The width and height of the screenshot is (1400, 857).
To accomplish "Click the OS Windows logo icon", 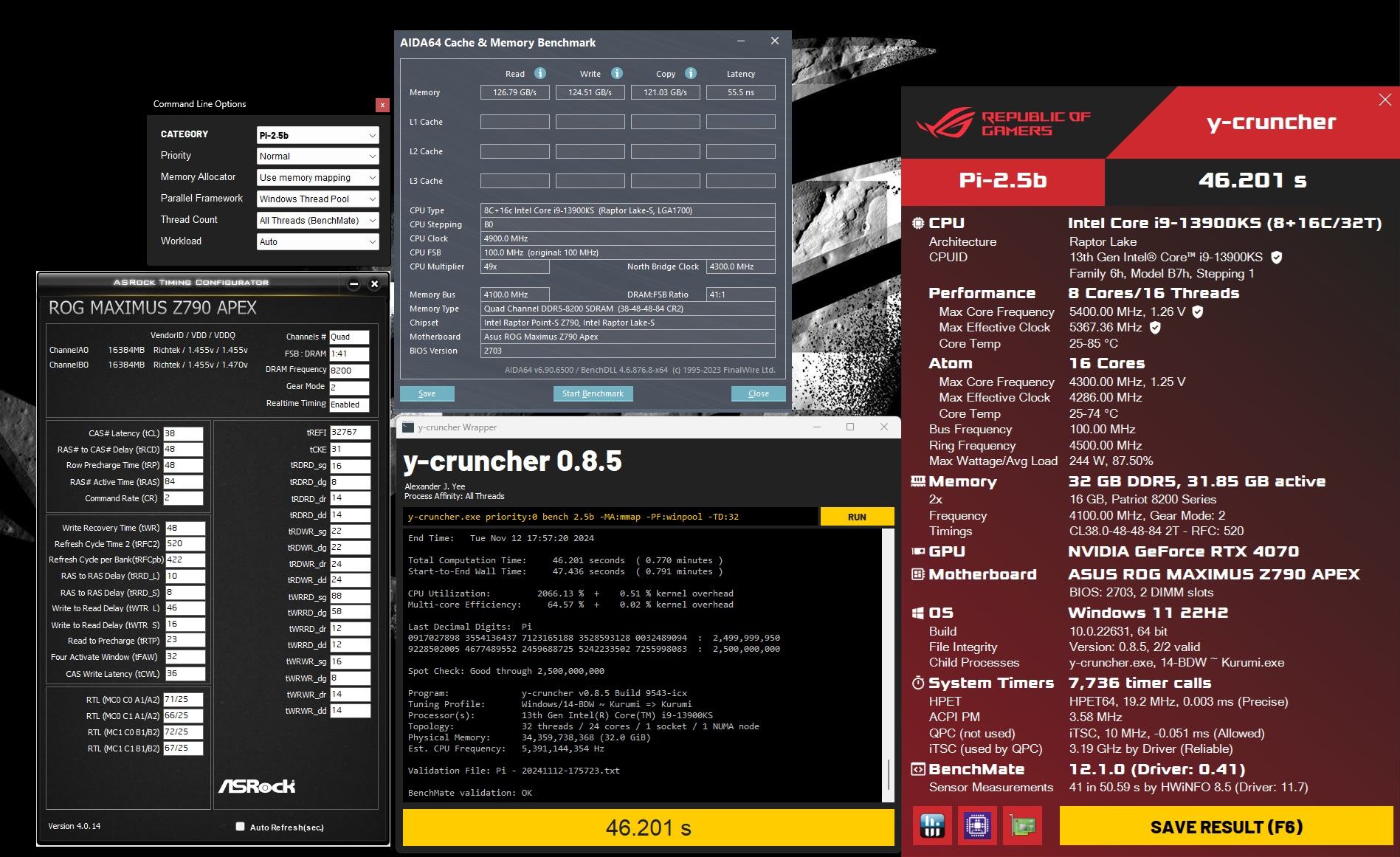I will tap(918, 613).
